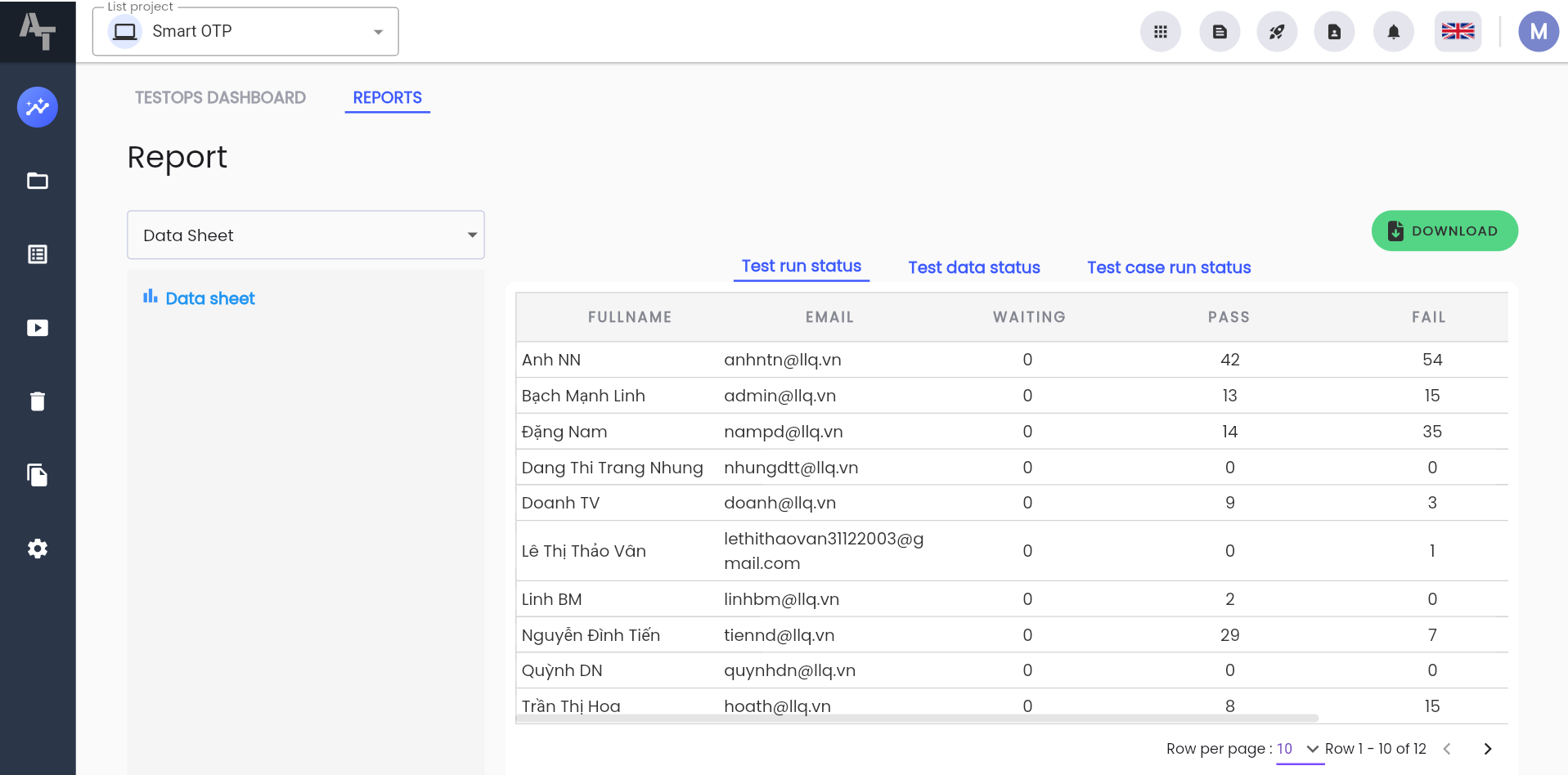The height and width of the screenshot is (775, 1568).
Task: Select the Data sheet link in left panel
Action: (210, 298)
